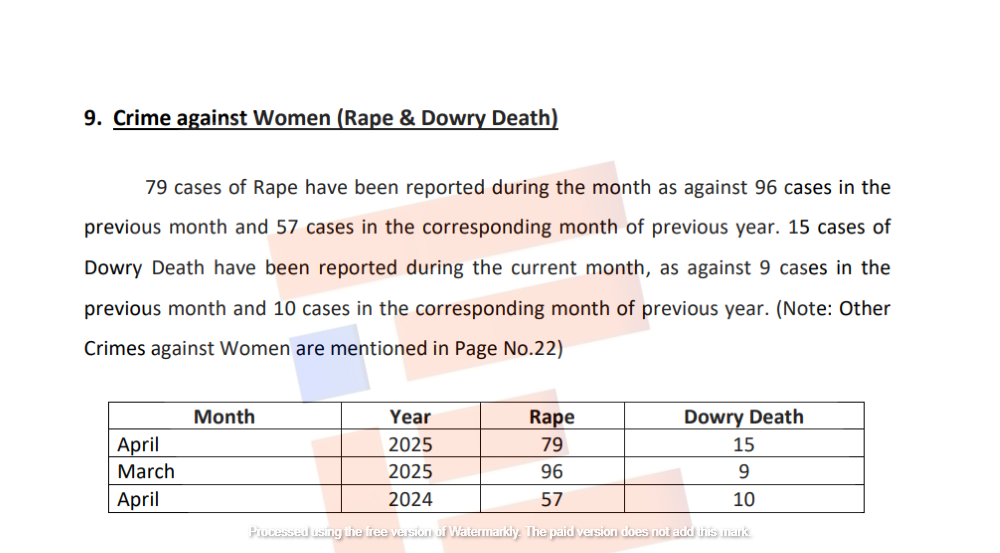Screen dimensions: 1000x553
Task: Click the "Dowry Death" column header cell
Action: coord(743,417)
